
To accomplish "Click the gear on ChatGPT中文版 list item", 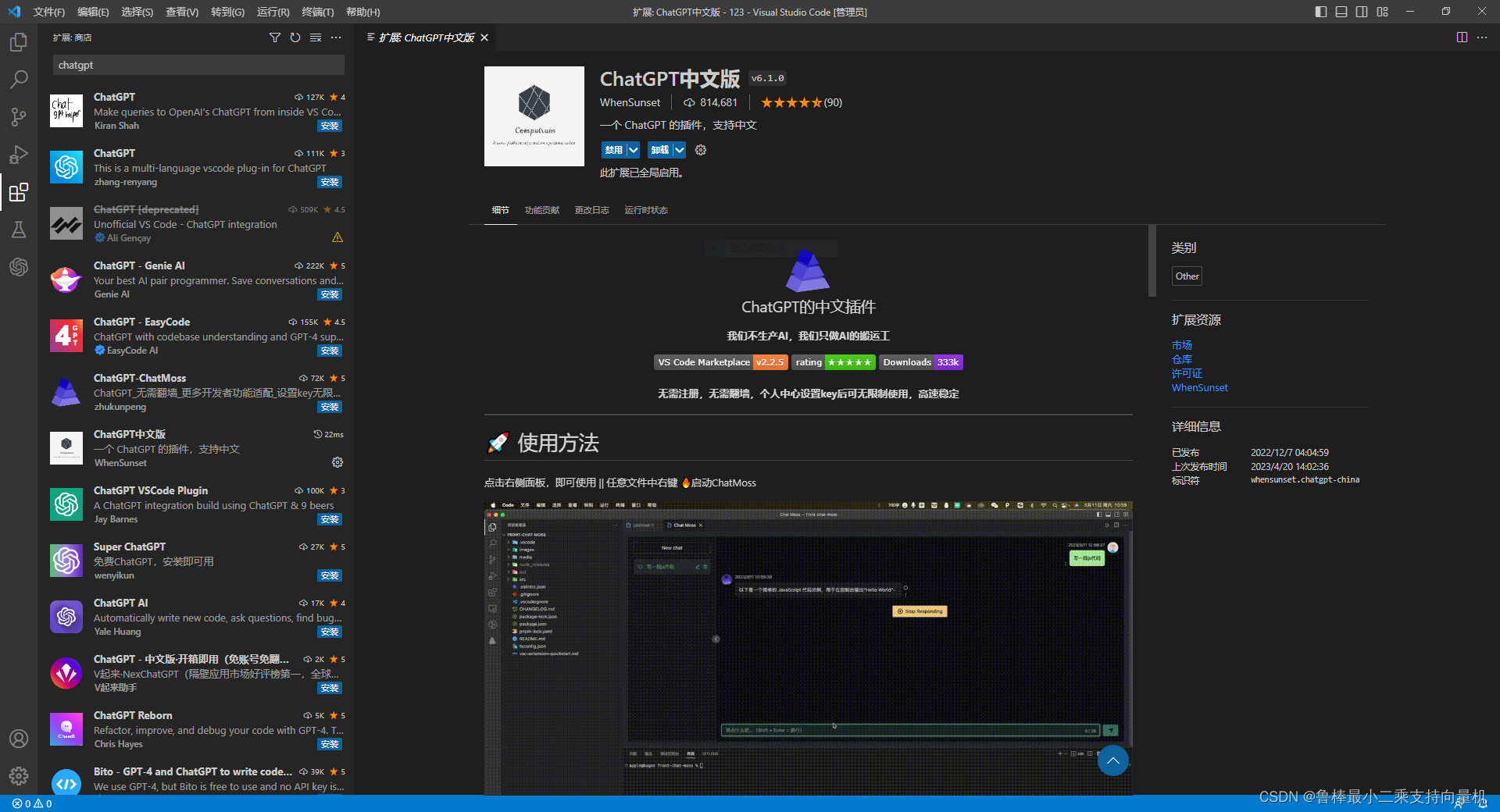I will 337,462.
